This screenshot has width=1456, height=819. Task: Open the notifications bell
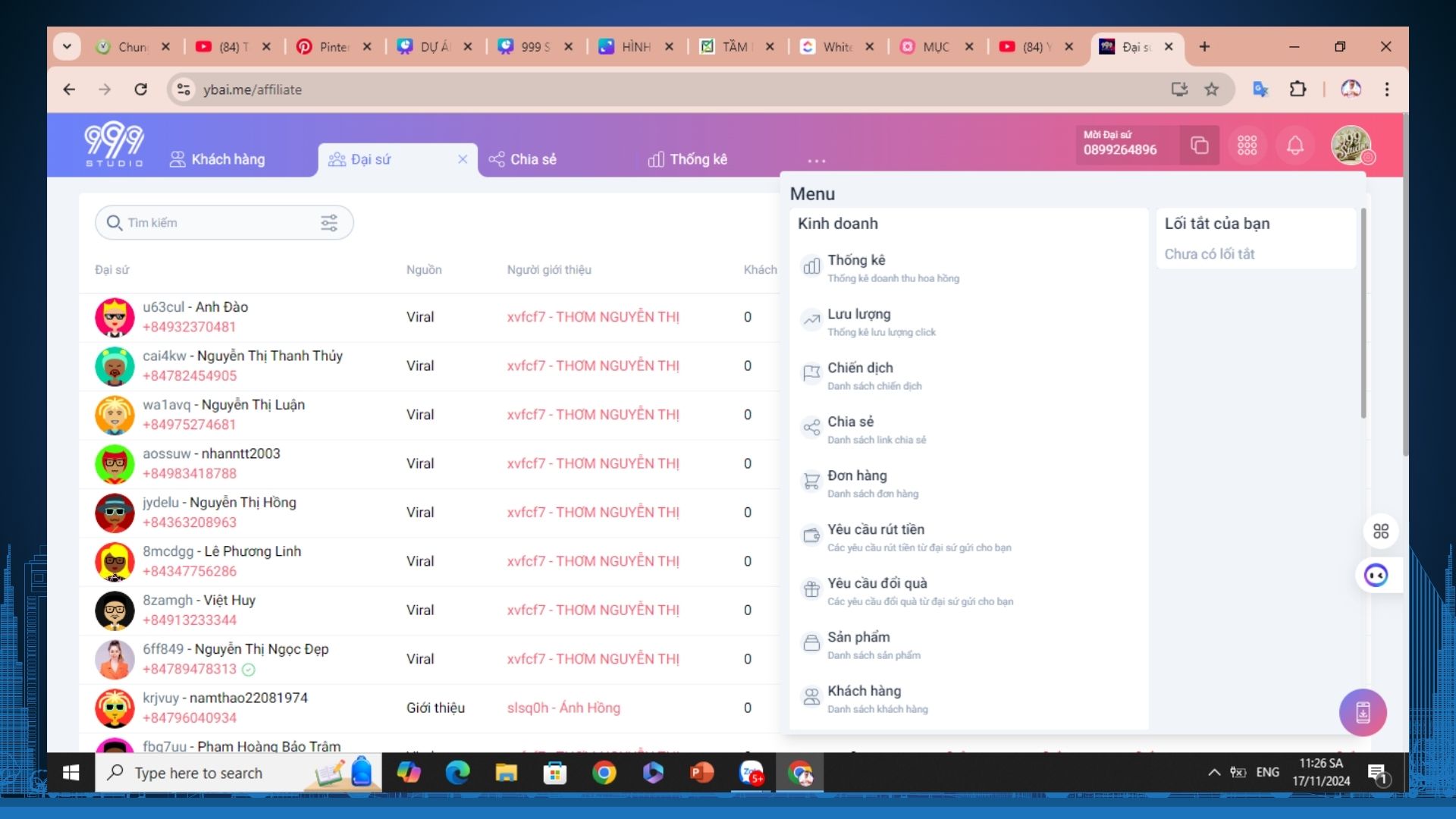pyautogui.click(x=1295, y=145)
